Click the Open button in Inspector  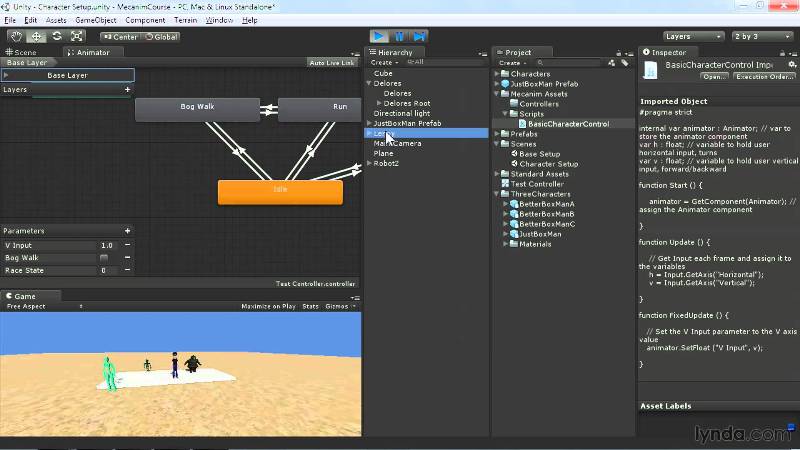click(714, 77)
